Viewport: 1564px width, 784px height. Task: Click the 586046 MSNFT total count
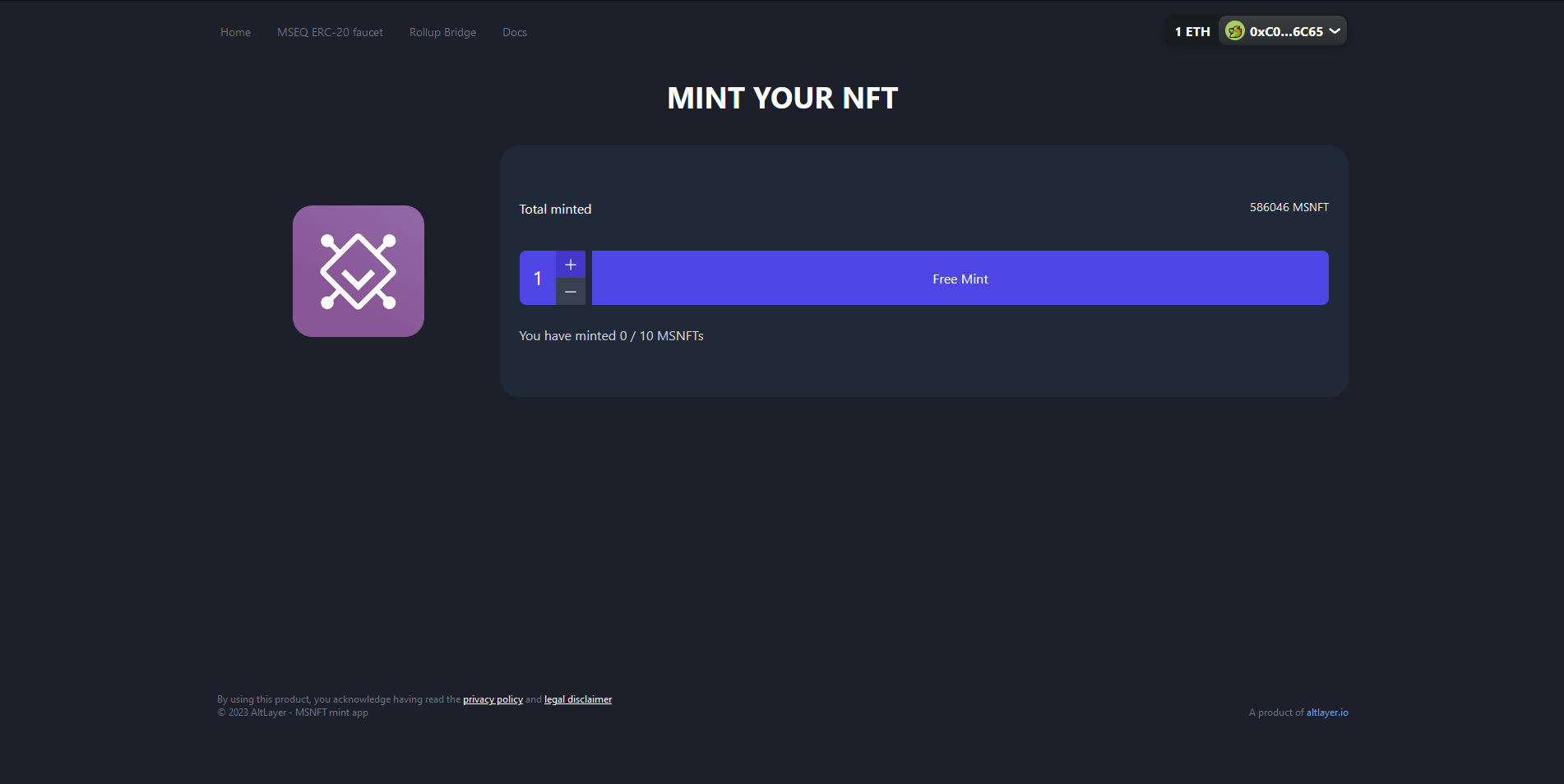coord(1289,207)
